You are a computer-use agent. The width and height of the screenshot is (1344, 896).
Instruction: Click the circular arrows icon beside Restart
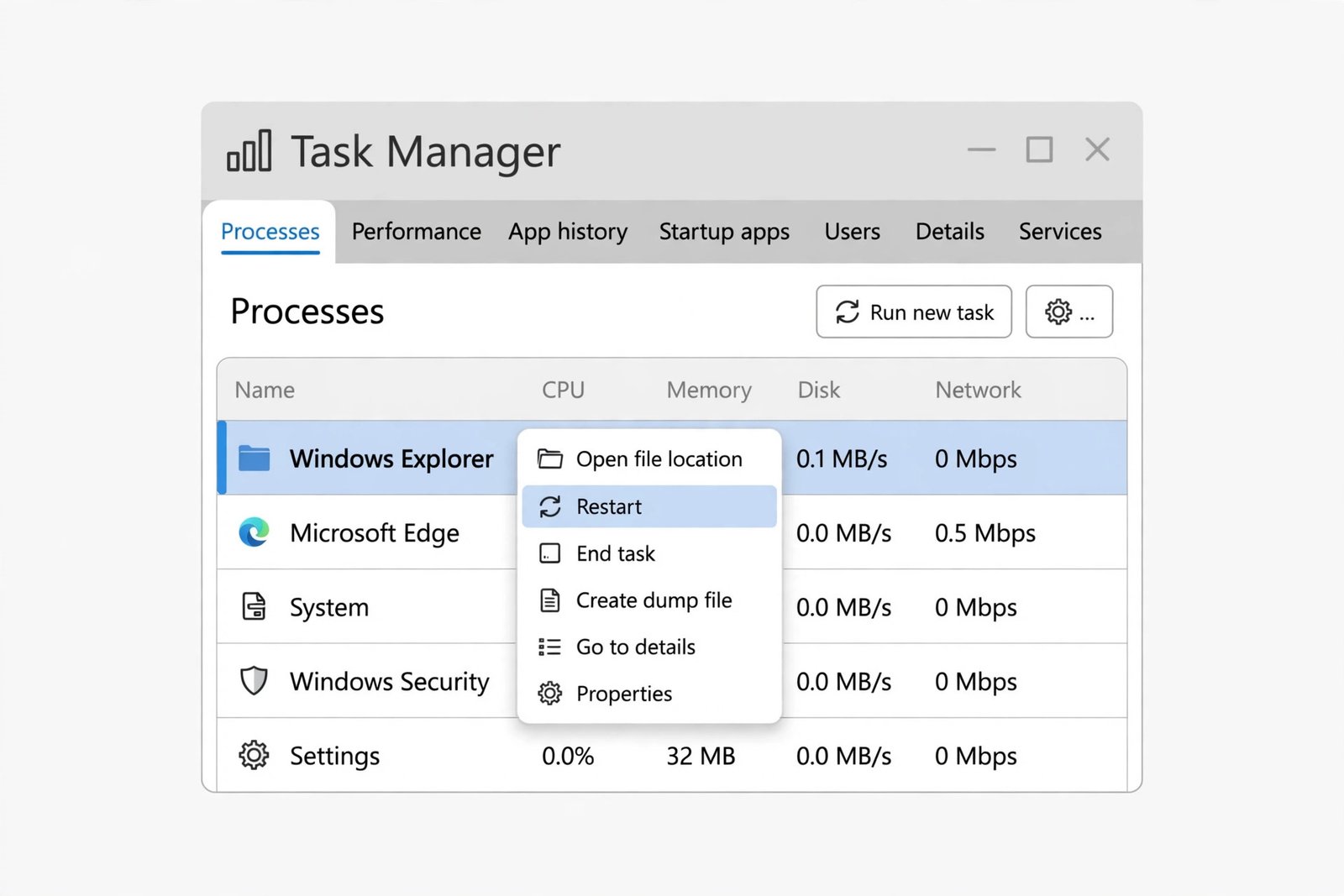click(550, 506)
